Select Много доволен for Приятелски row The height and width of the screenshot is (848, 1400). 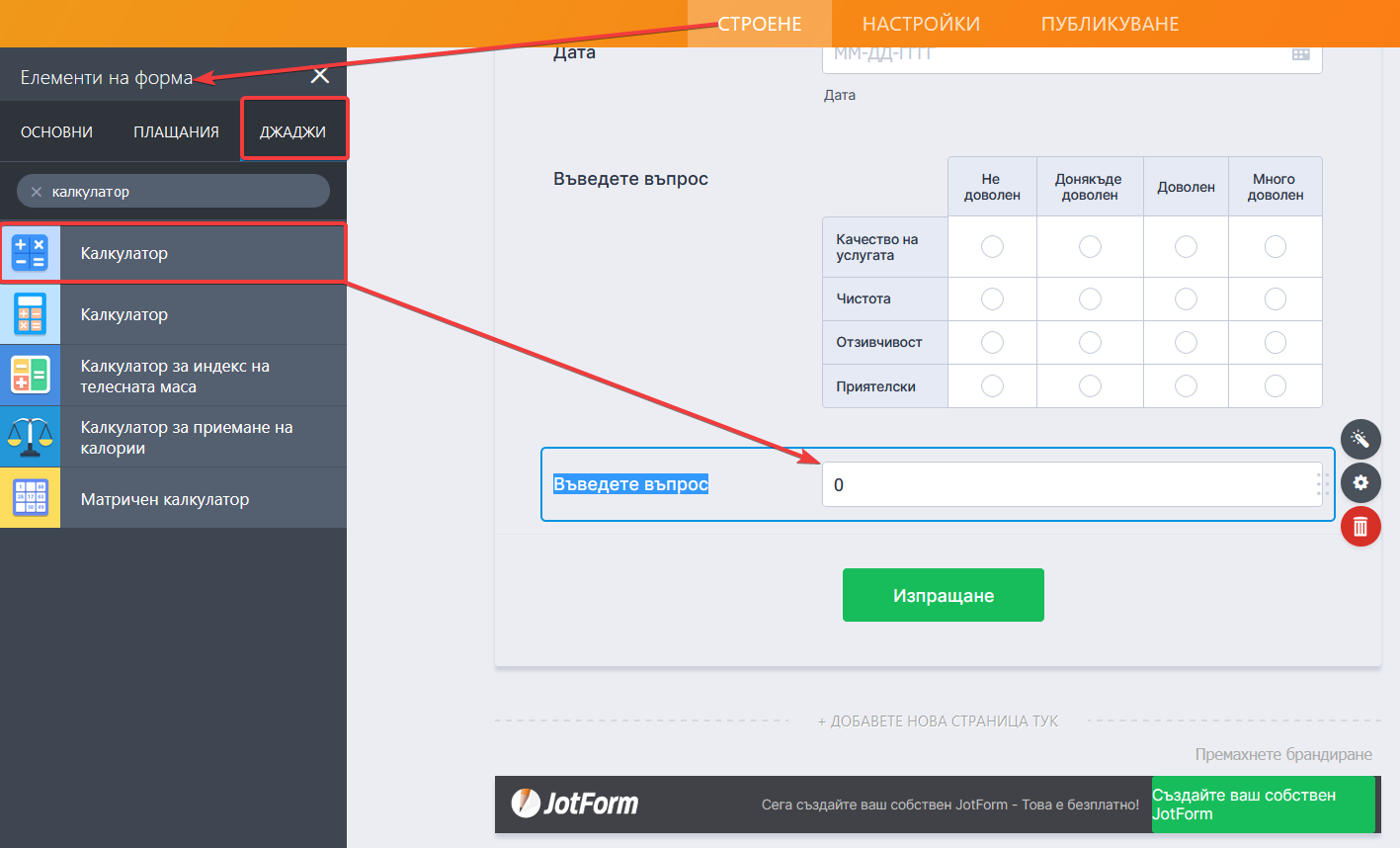point(1276,385)
